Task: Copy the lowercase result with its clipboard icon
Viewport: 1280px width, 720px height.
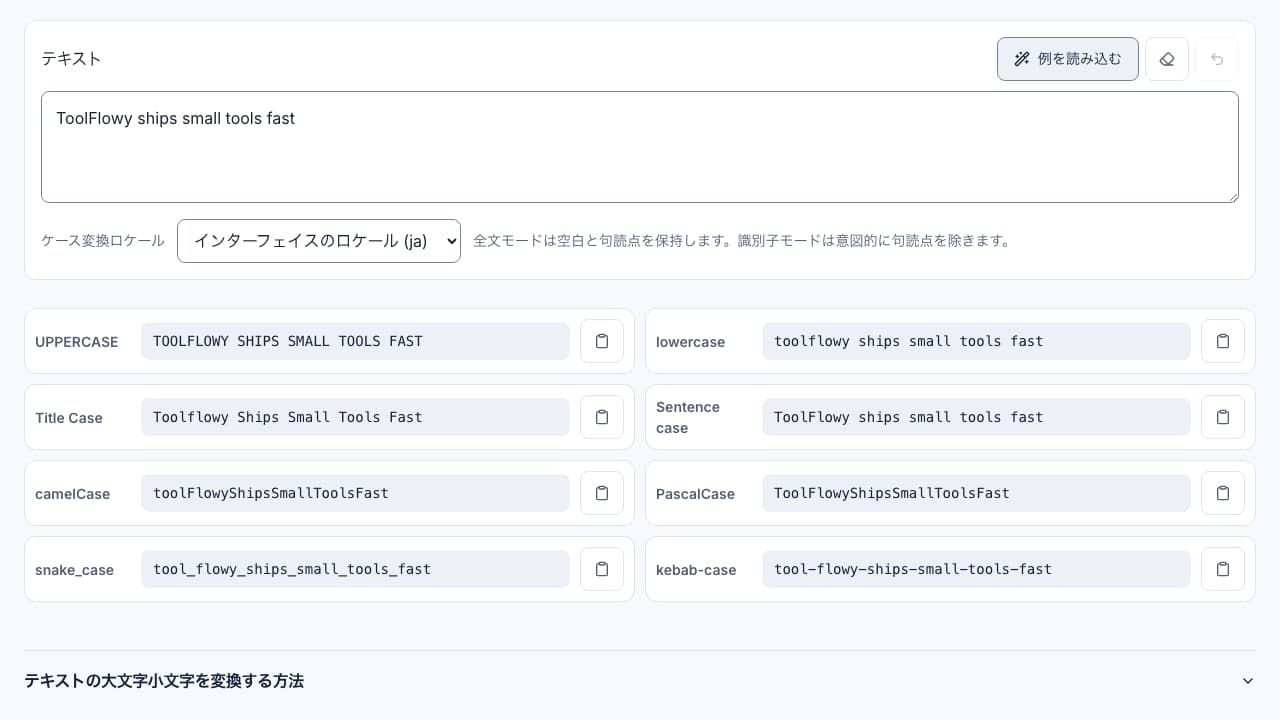Action: (x=1223, y=341)
